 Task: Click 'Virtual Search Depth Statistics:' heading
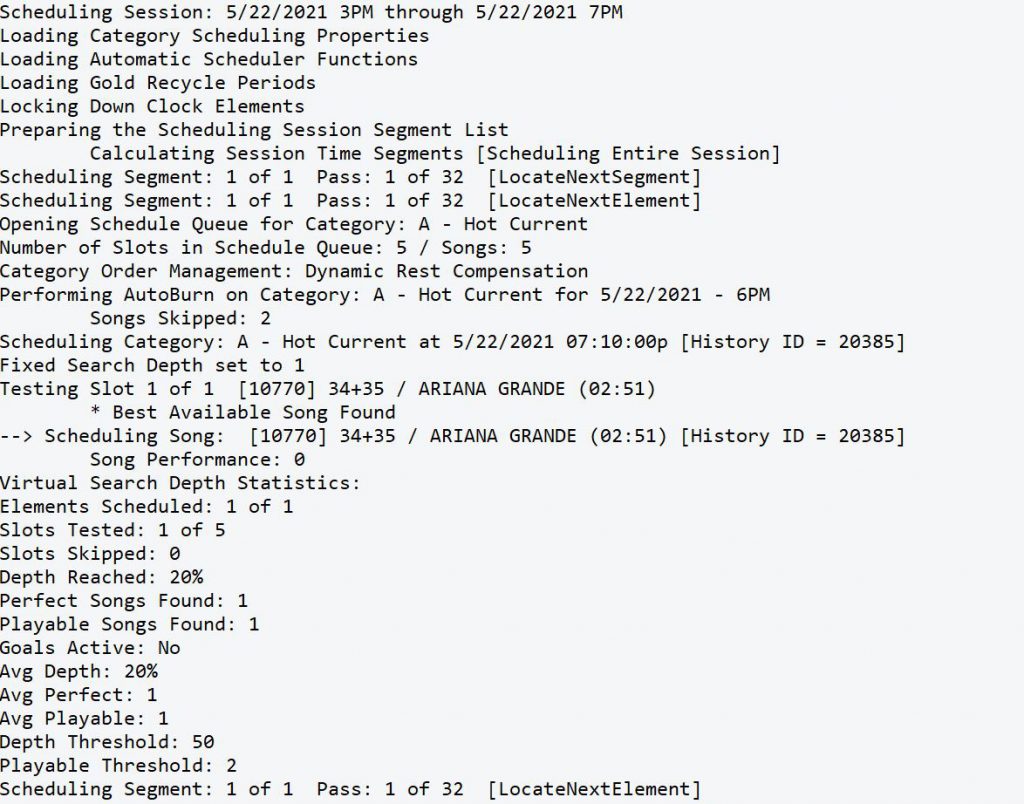[180, 483]
